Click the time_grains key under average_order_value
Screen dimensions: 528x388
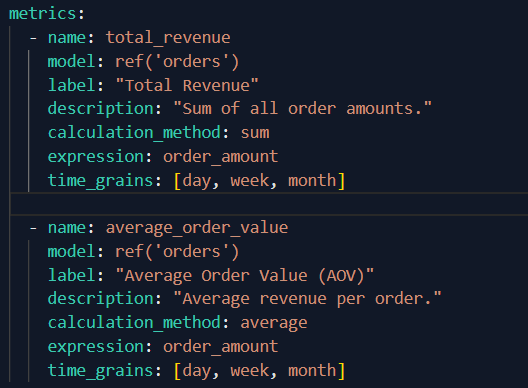100,371
